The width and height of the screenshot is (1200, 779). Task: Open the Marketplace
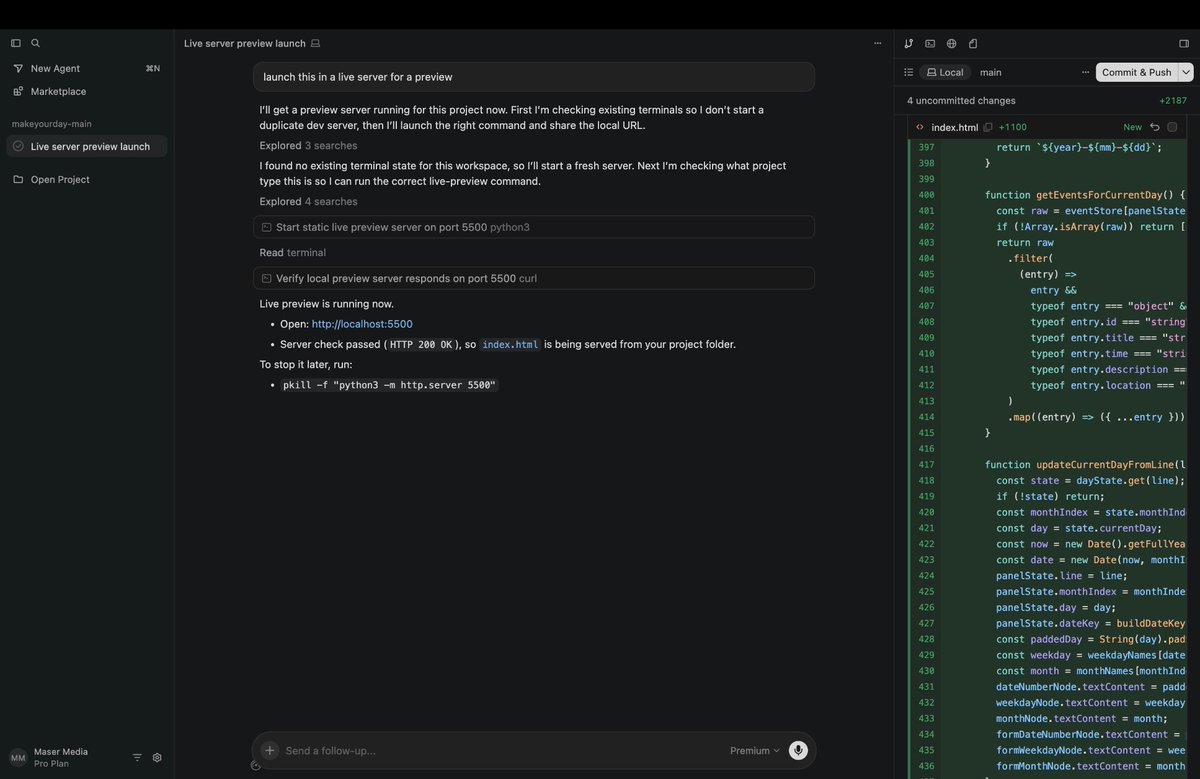tap(87, 91)
